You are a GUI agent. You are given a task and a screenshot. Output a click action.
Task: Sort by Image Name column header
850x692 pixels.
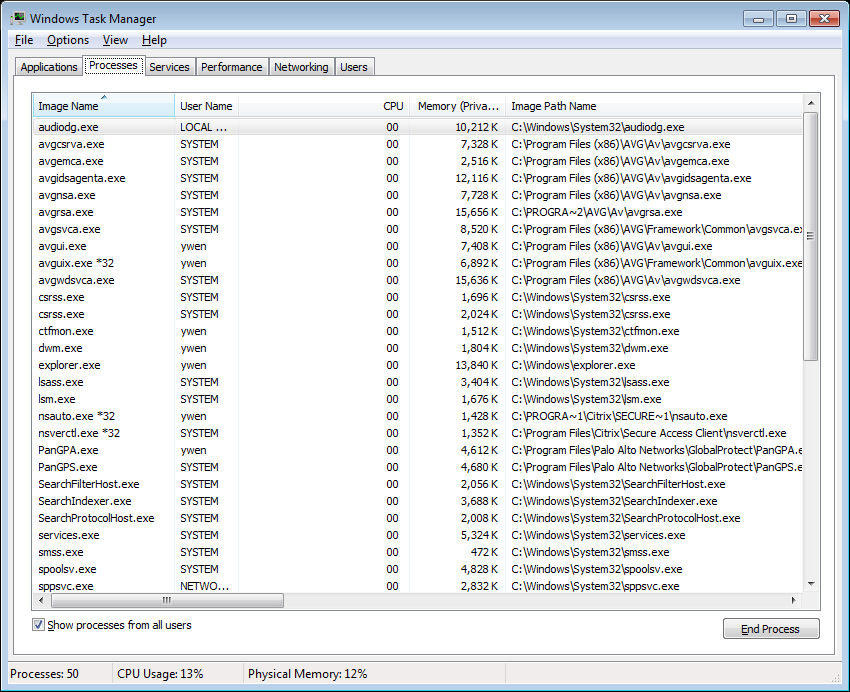point(104,106)
